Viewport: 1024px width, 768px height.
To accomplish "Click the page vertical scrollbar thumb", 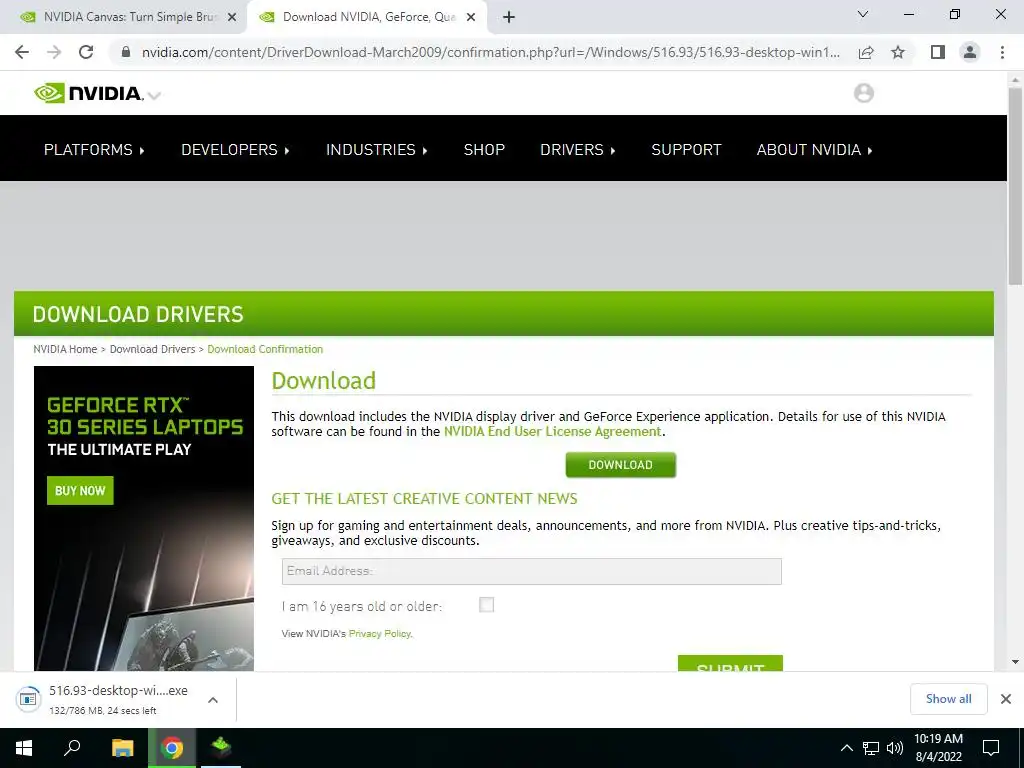I will tap(1015, 186).
